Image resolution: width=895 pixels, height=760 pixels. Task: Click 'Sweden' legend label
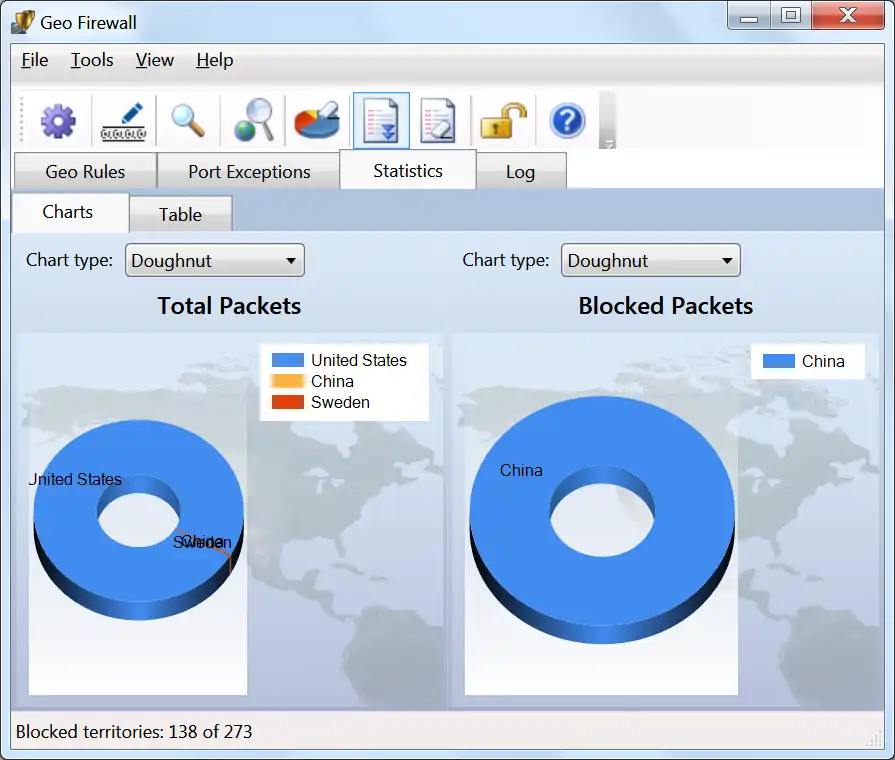pos(340,402)
